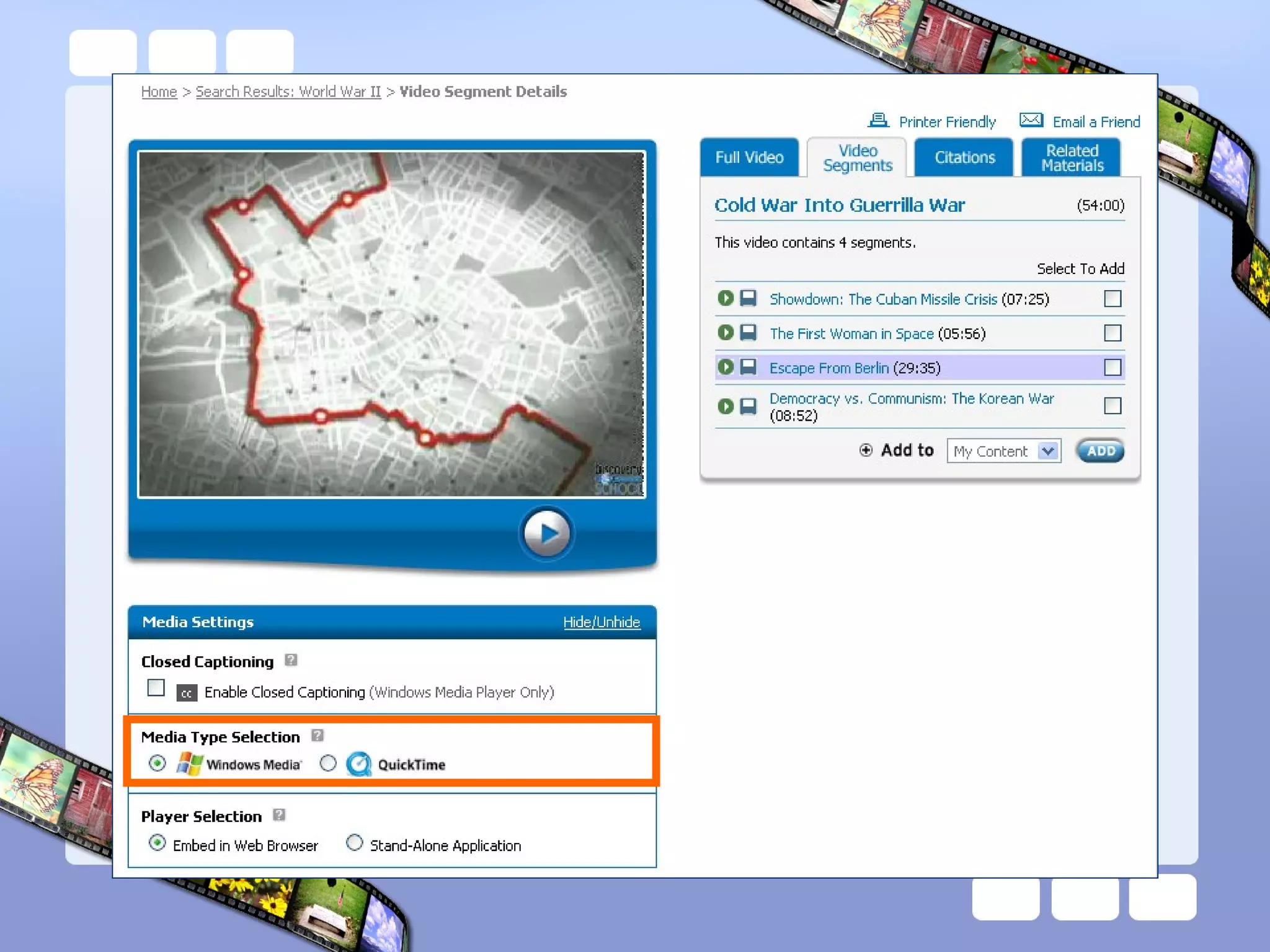Click the Email a Friend envelope icon
Image resolution: width=1270 pixels, height=952 pixels.
1031,120
